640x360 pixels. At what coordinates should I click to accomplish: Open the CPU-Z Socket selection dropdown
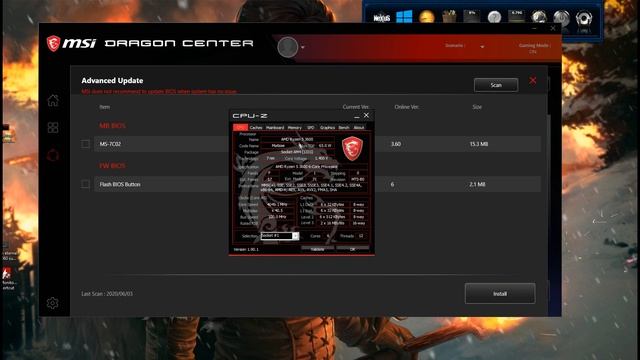[295, 236]
